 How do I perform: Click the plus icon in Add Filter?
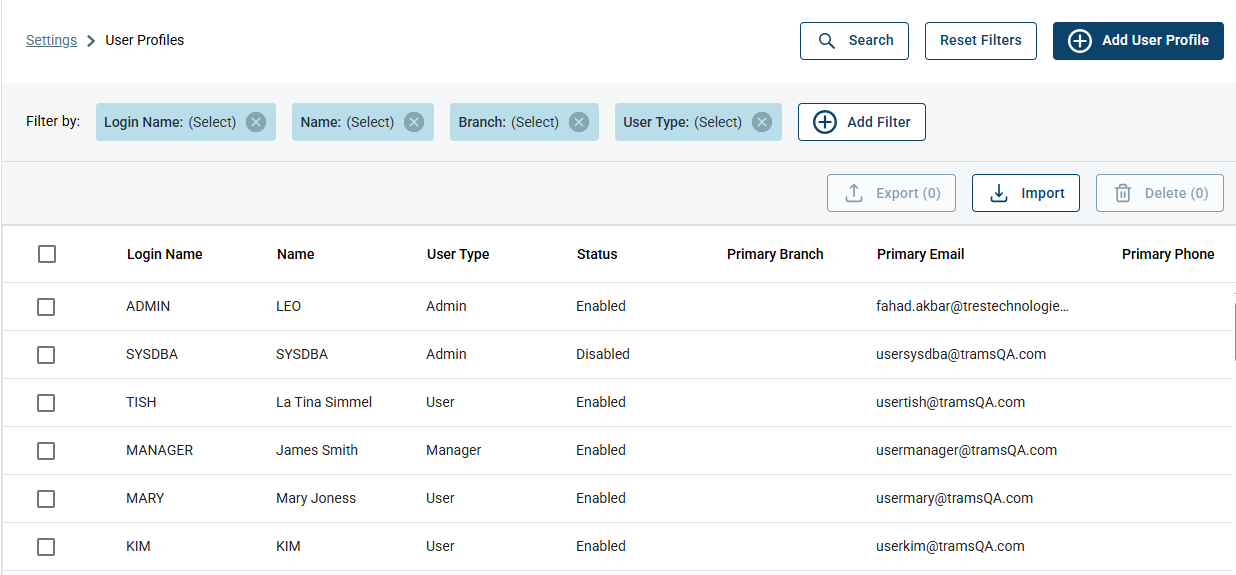click(x=824, y=122)
